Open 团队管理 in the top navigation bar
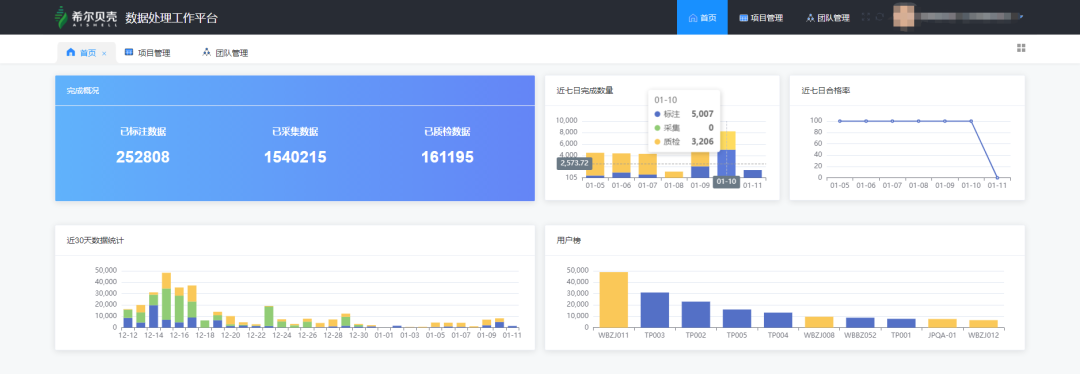Viewport: 1080px width, 374px height. coord(827,17)
